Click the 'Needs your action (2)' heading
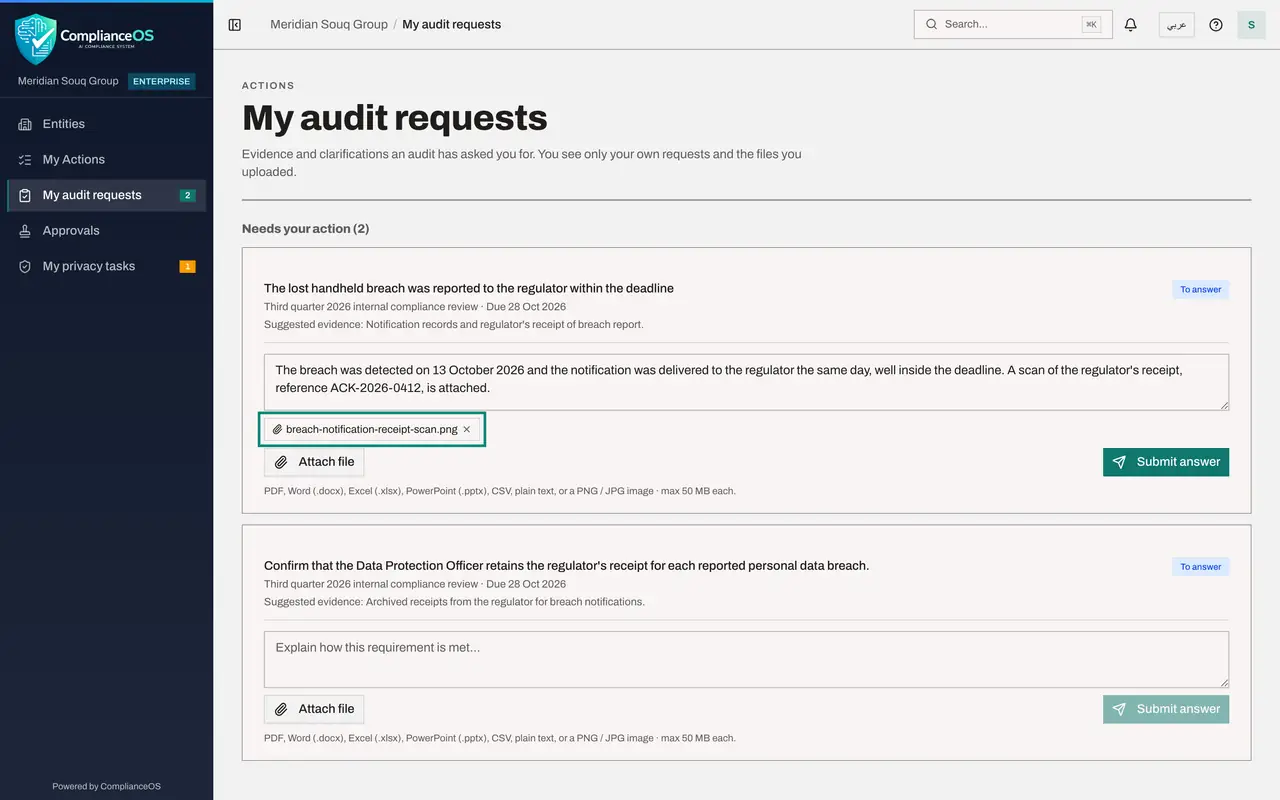 tap(305, 228)
